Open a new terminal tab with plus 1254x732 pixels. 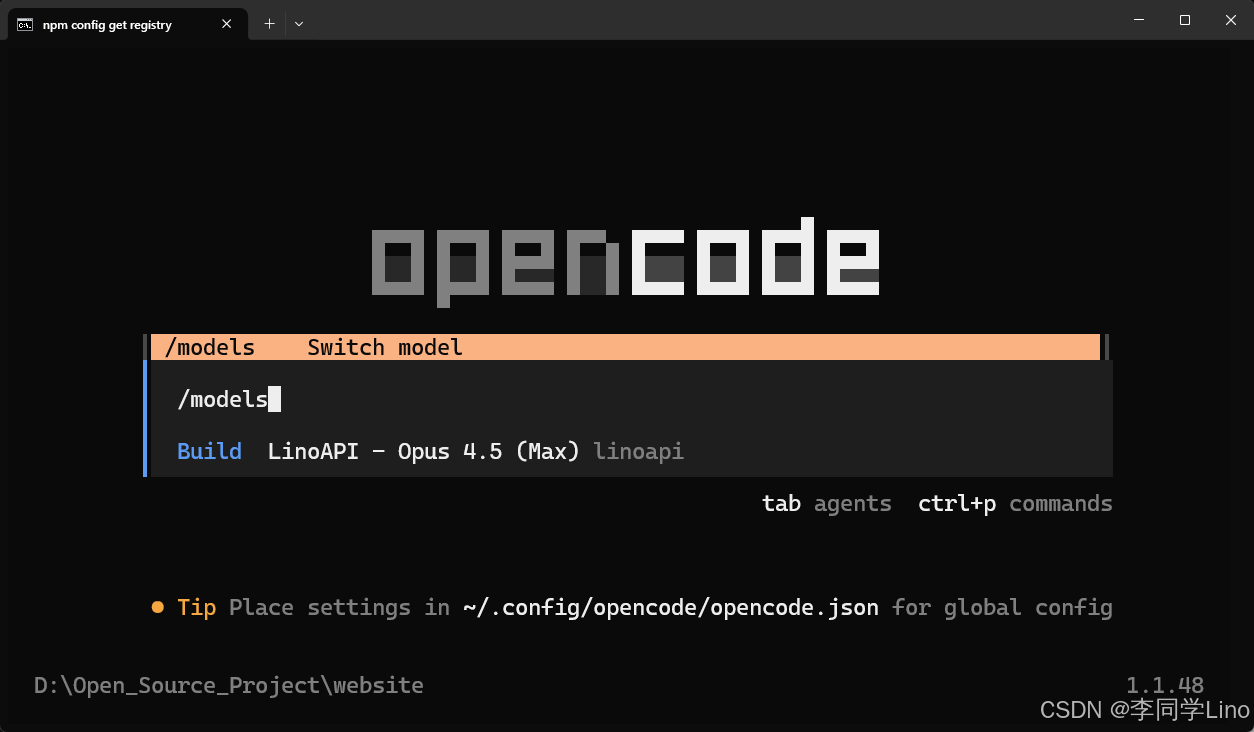click(269, 24)
